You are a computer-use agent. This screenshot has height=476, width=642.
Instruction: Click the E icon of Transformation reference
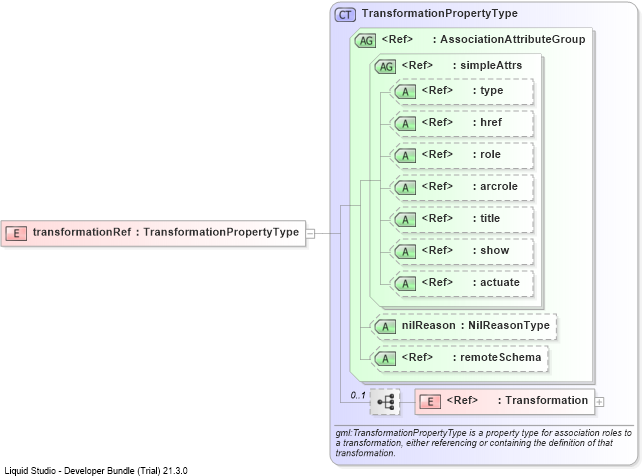click(x=430, y=402)
